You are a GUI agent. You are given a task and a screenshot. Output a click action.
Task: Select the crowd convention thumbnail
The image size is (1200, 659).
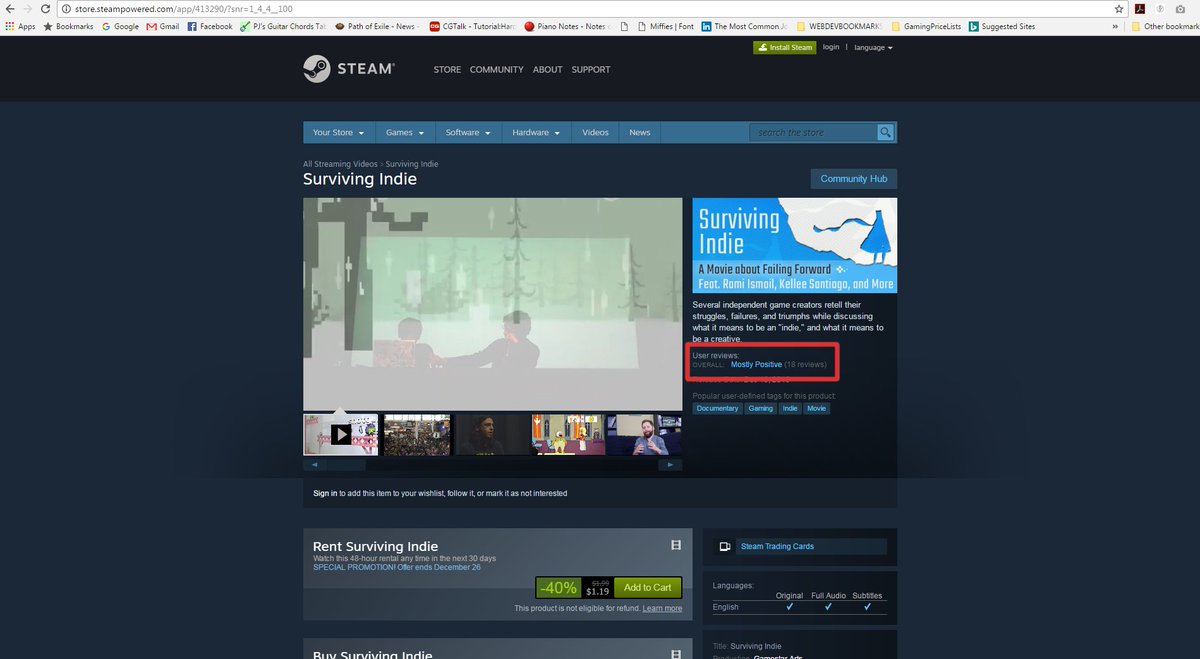tap(417, 434)
